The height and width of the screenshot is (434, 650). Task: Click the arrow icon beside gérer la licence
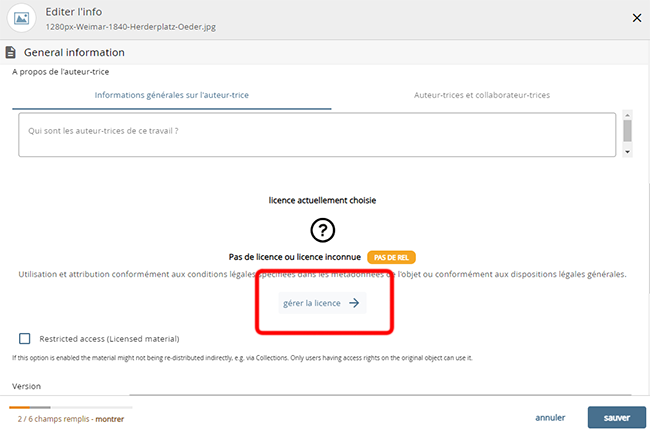click(354, 303)
